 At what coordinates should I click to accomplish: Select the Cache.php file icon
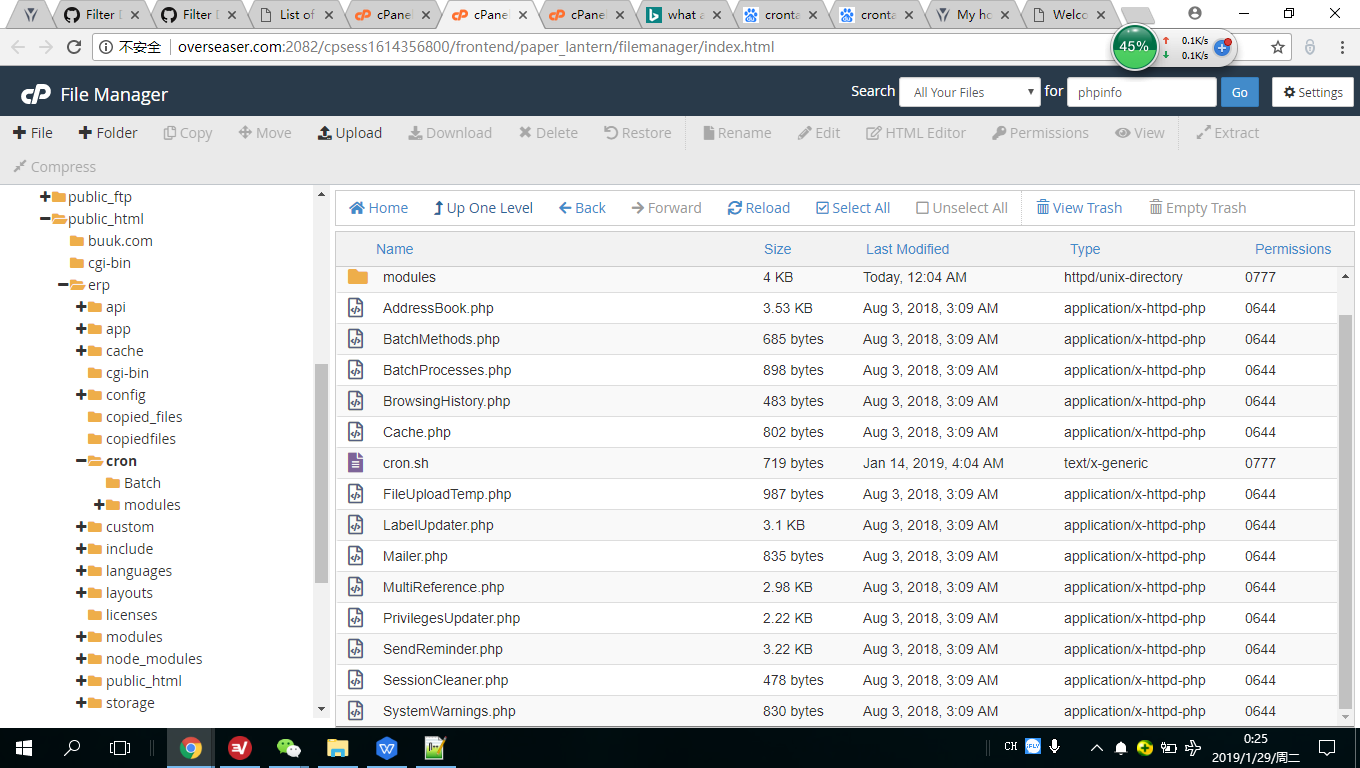pos(356,432)
